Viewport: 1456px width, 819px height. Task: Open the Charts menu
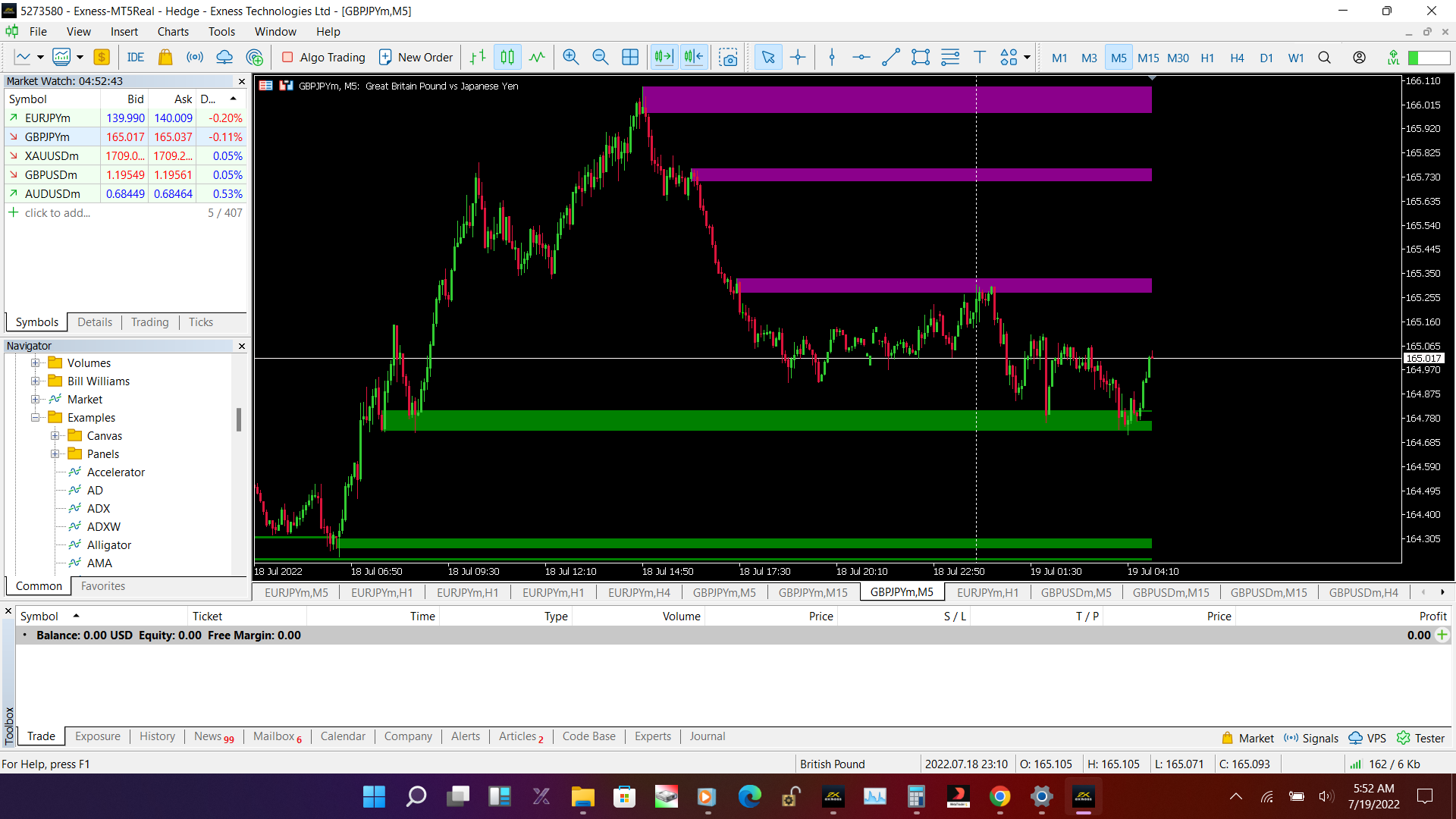(173, 32)
